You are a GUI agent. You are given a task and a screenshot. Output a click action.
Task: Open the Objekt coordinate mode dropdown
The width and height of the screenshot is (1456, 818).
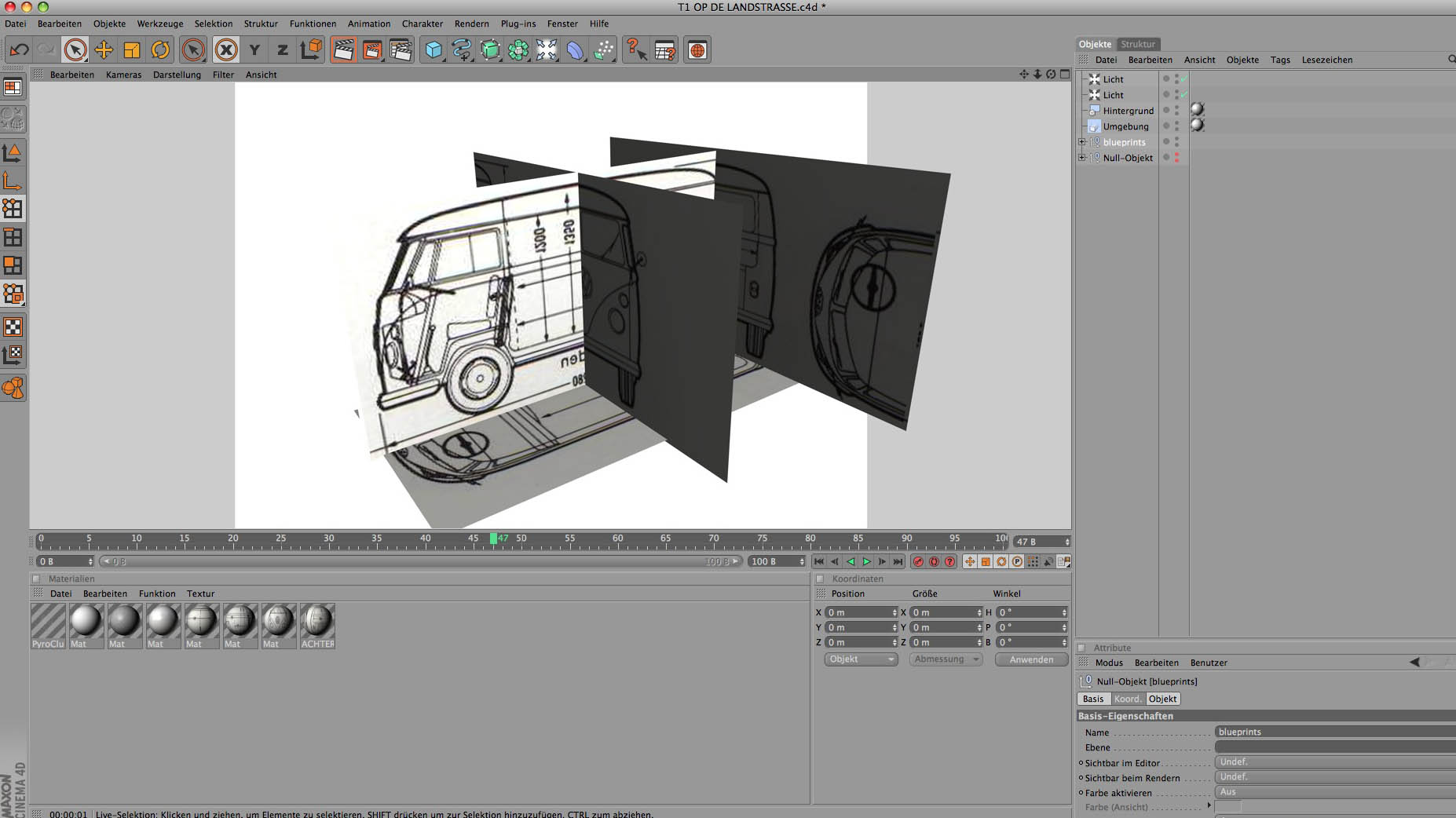(861, 659)
